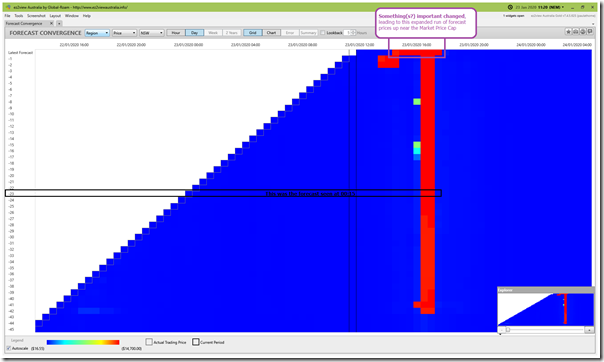Viewport: 604px width, 362px height.
Task: Click the Actual Trading Price legend box
Action: pos(149,342)
